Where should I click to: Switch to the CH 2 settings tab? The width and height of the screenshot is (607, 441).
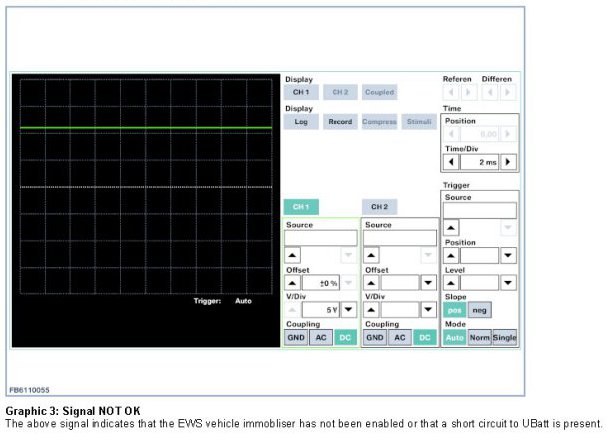click(379, 207)
